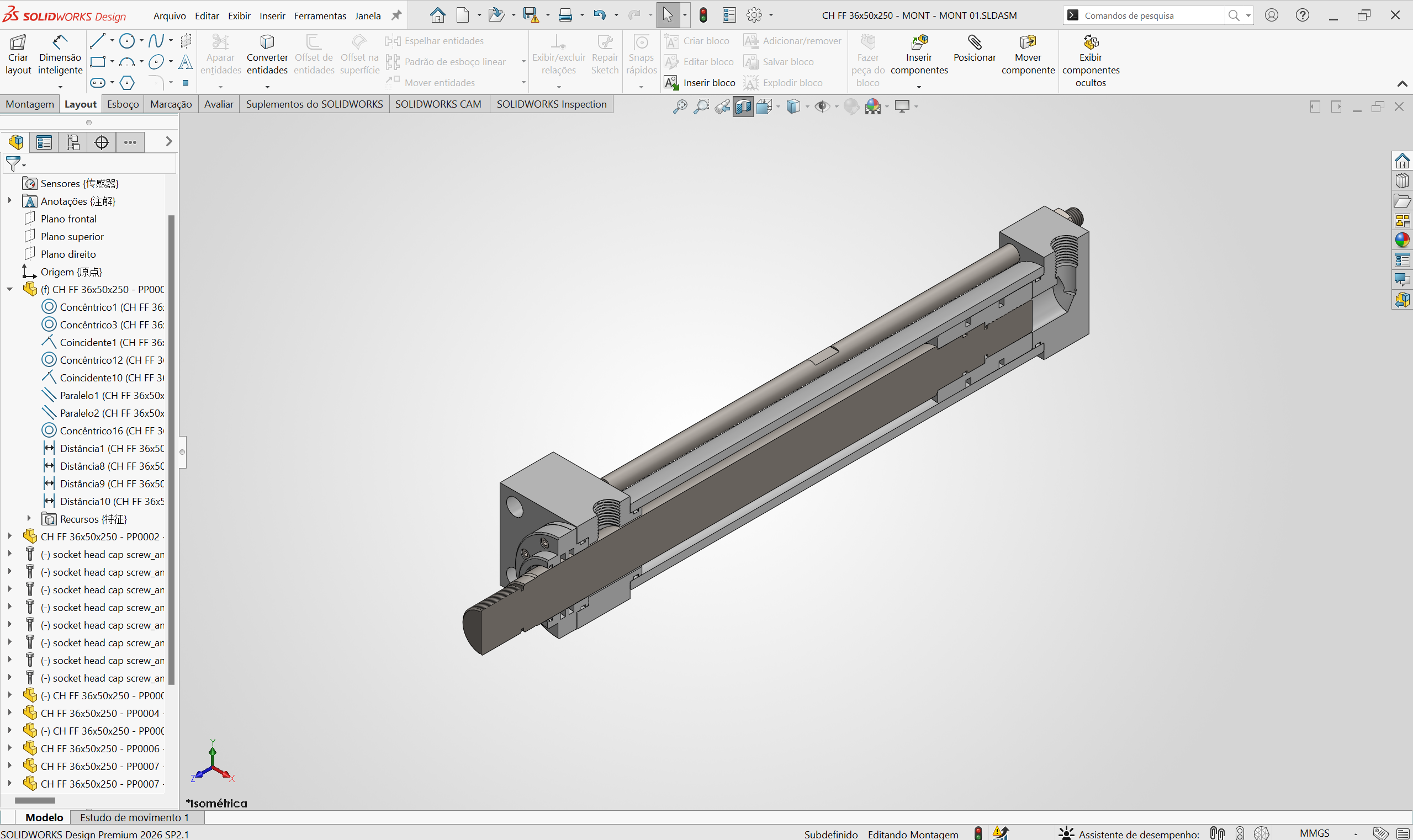Select the Polygon sketch tool
The image size is (1413, 840).
pyautogui.click(x=128, y=83)
